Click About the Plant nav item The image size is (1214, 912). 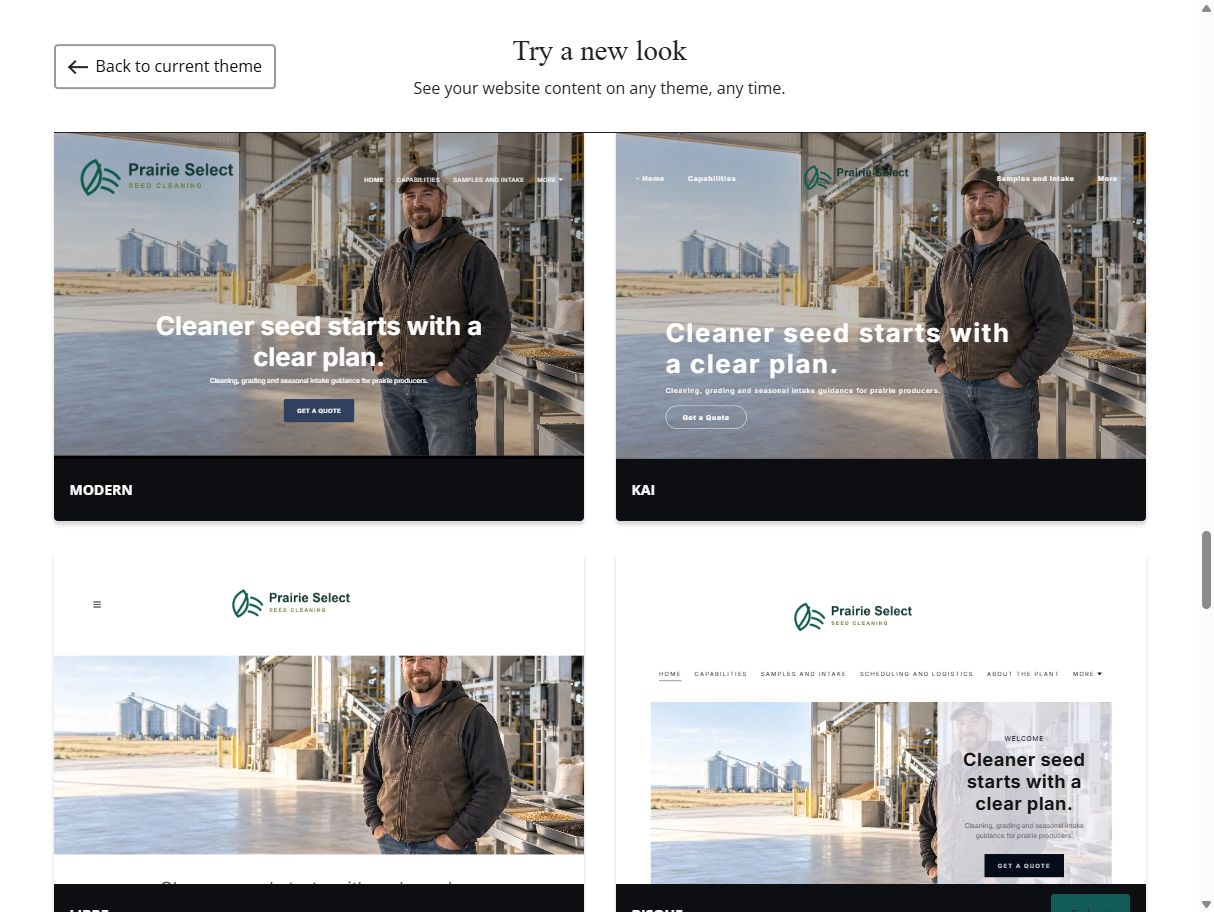(1023, 674)
